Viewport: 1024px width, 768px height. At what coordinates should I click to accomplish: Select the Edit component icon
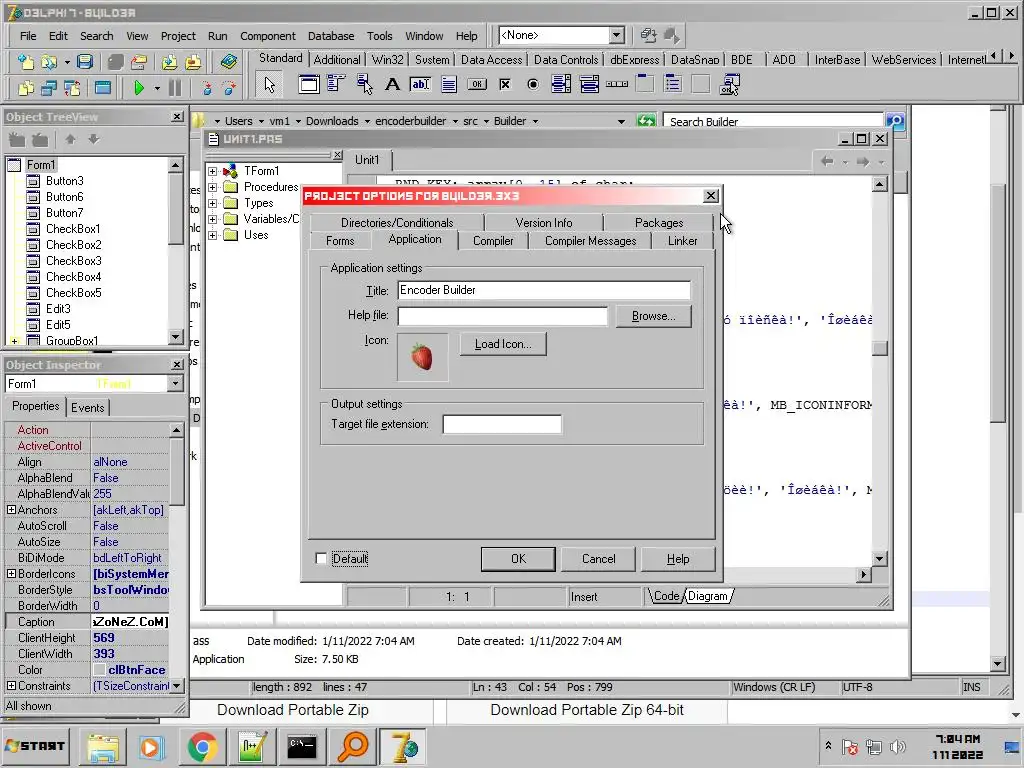pyautogui.click(x=420, y=84)
